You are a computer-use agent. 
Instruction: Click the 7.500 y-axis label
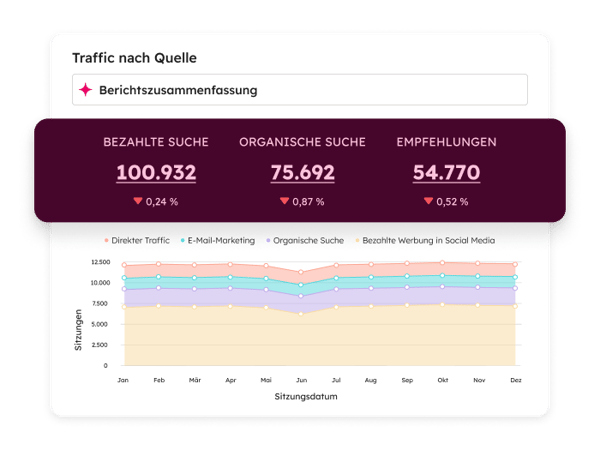pos(100,303)
